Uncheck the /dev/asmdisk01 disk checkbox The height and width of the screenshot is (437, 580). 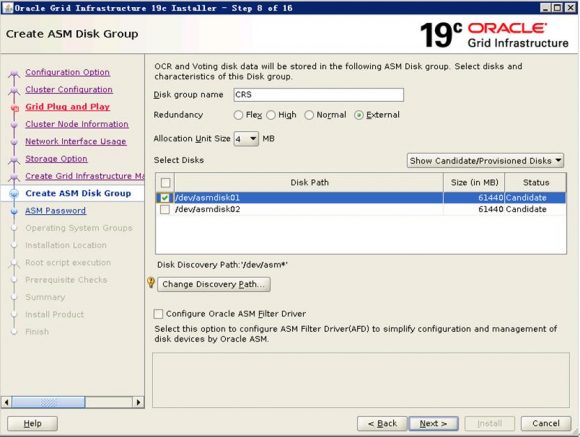pyautogui.click(x=165, y=198)
